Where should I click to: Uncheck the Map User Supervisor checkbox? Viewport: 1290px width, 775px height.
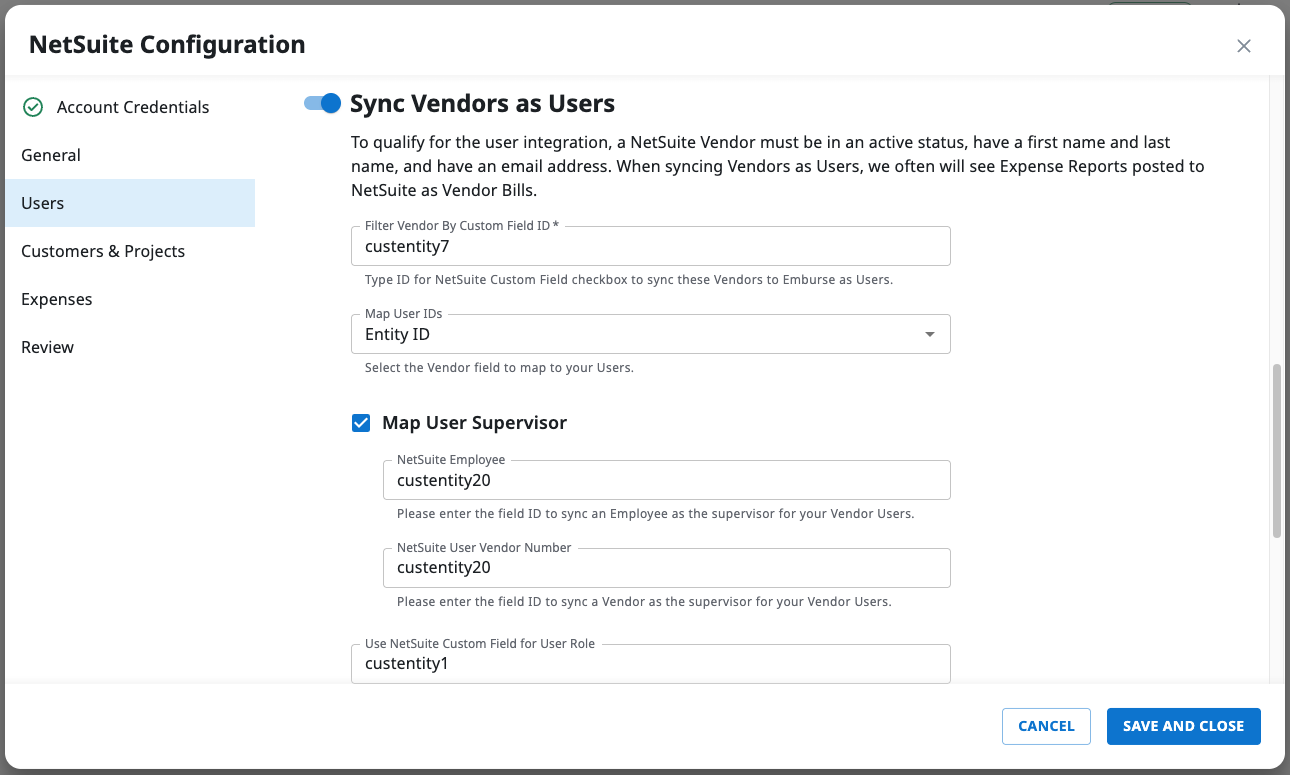point(361,423)
